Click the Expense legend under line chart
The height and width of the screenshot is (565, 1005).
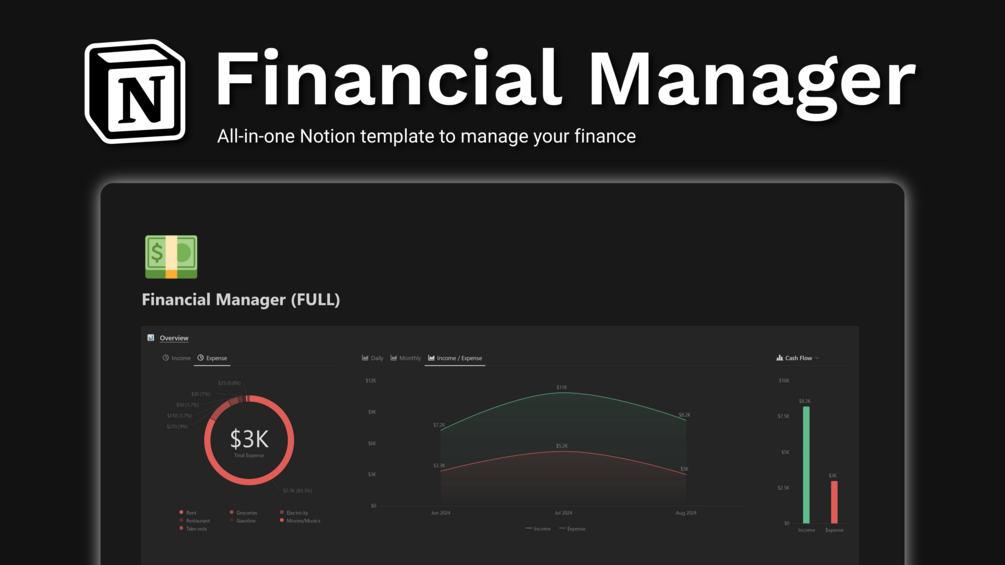coord(572,528)
